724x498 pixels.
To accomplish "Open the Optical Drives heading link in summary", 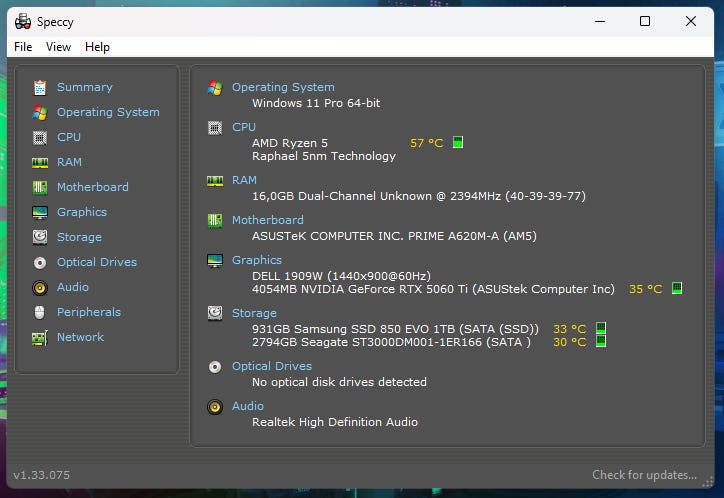I will pos(272,366).
